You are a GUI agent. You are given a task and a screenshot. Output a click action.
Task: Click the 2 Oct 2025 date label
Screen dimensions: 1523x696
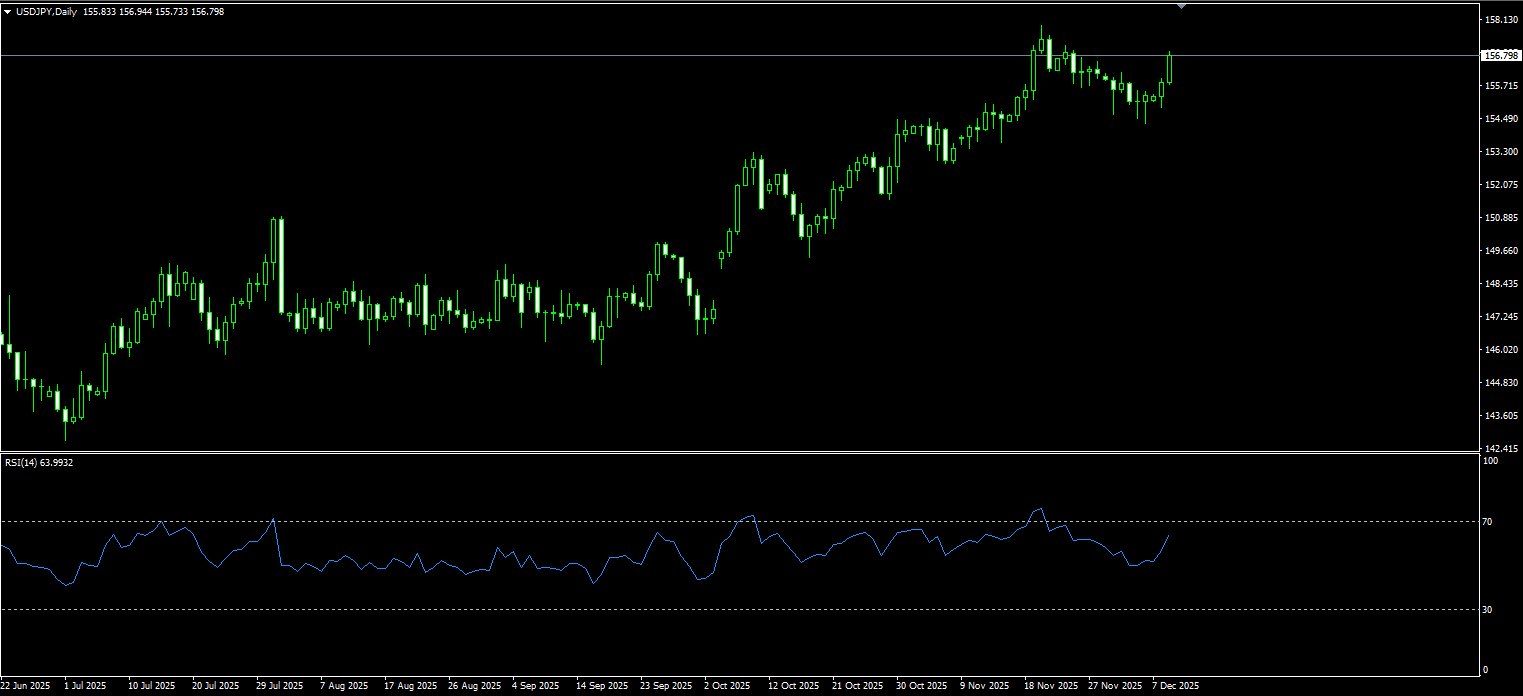pos(727,686)
